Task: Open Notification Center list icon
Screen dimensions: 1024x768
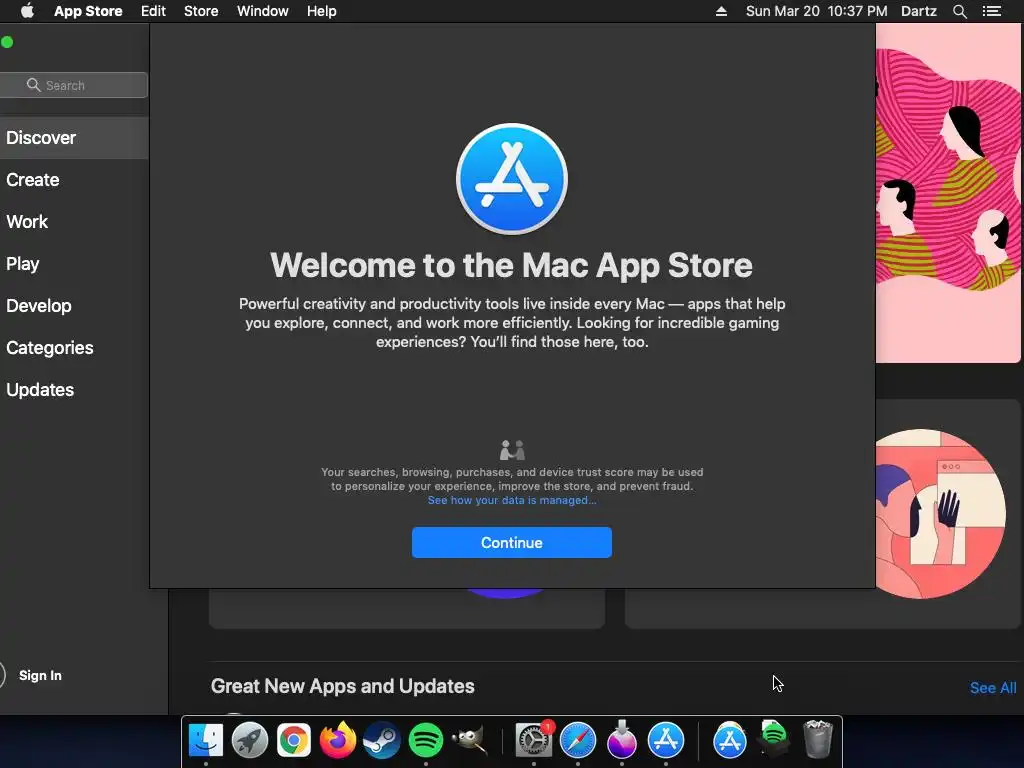Action: 991,11
